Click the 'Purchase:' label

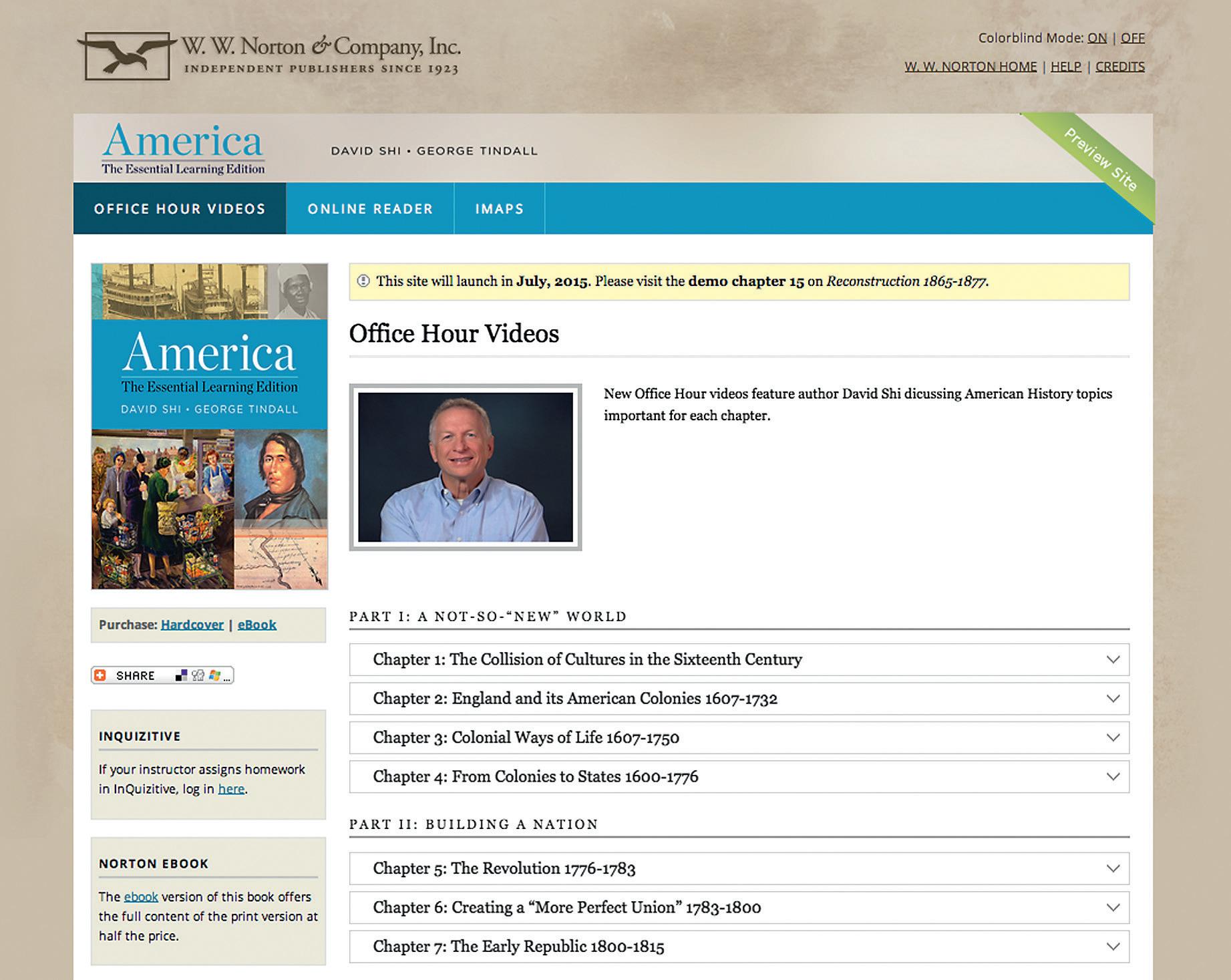click(128, 625)
